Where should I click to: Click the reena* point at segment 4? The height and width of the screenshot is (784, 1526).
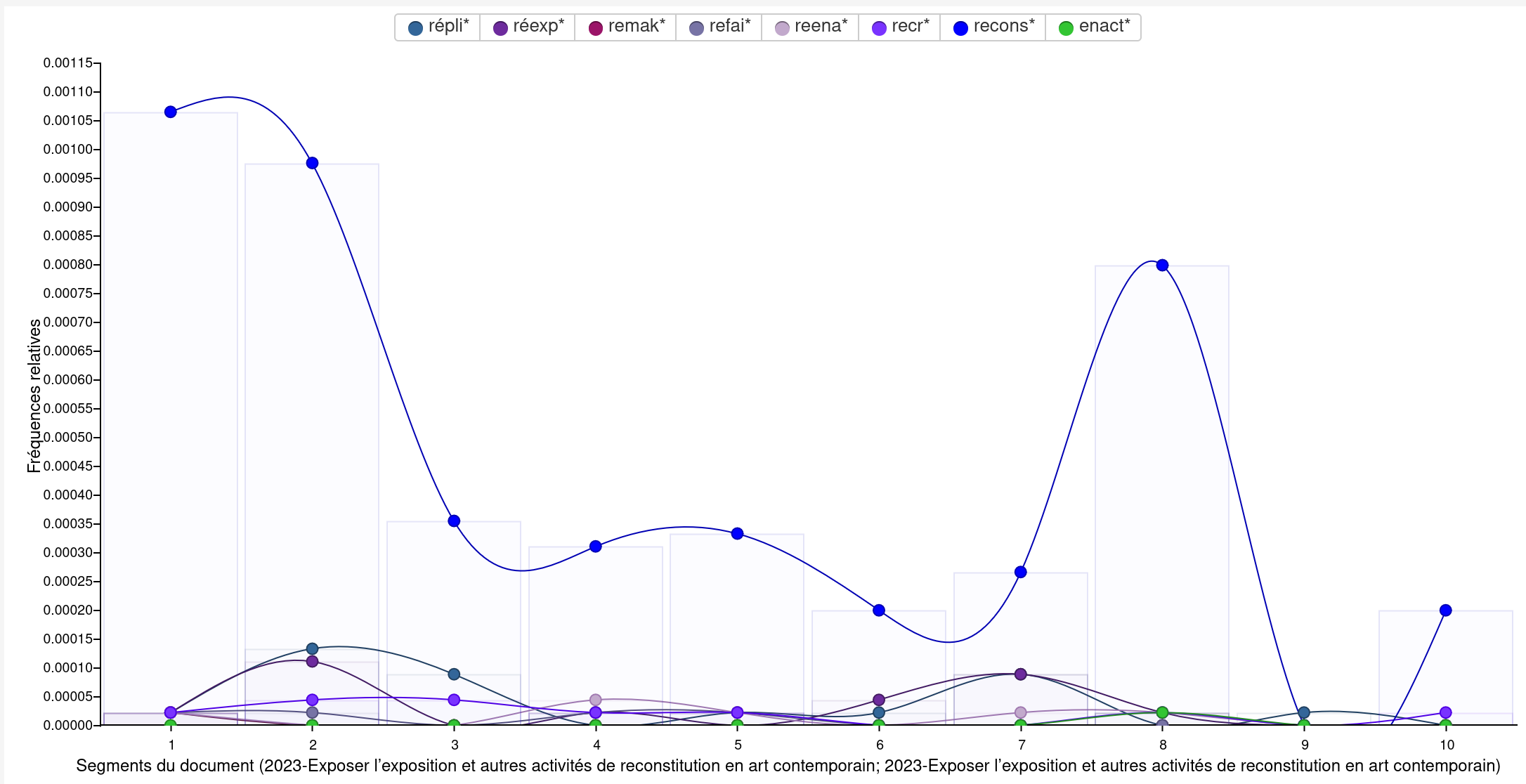point(596,700)
